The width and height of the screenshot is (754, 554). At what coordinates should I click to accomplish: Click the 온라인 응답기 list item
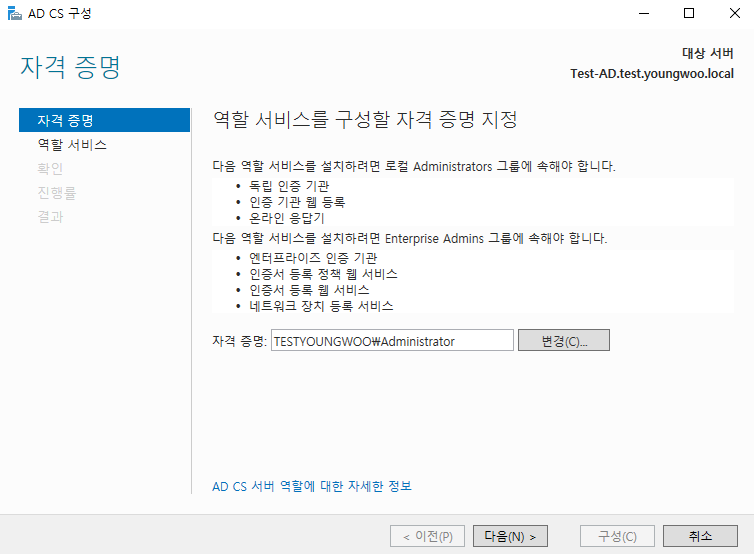[287, 218]
